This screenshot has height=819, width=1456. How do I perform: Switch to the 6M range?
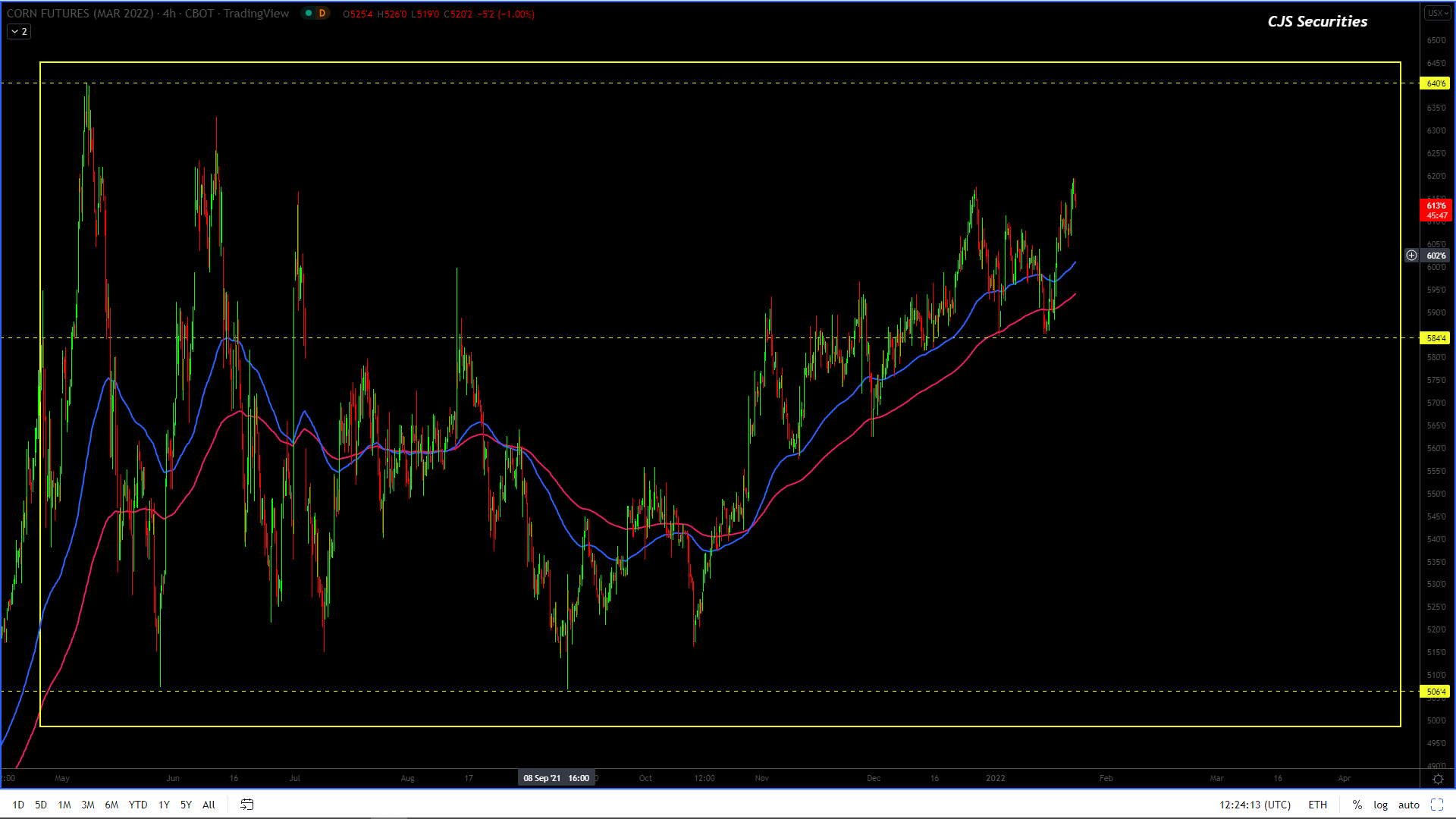tap(111, 805)
